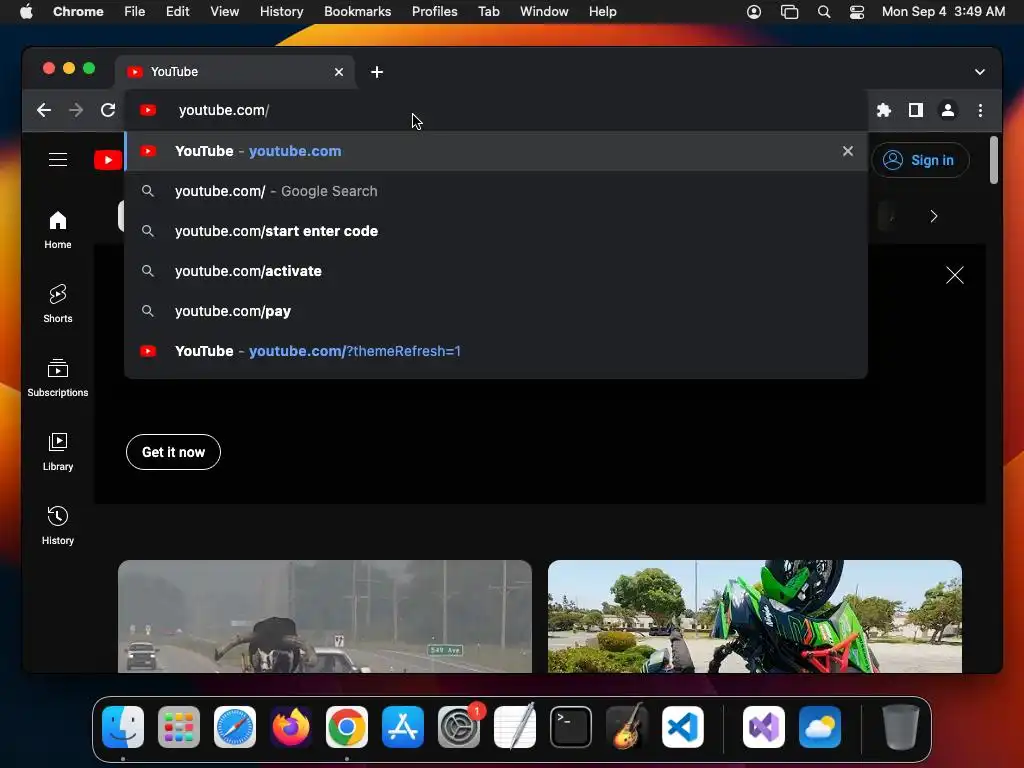Viewport: 1024px width, 768px height.
Task: Select the YouTube - youtube.com suggestion
Action: point(496,151)
